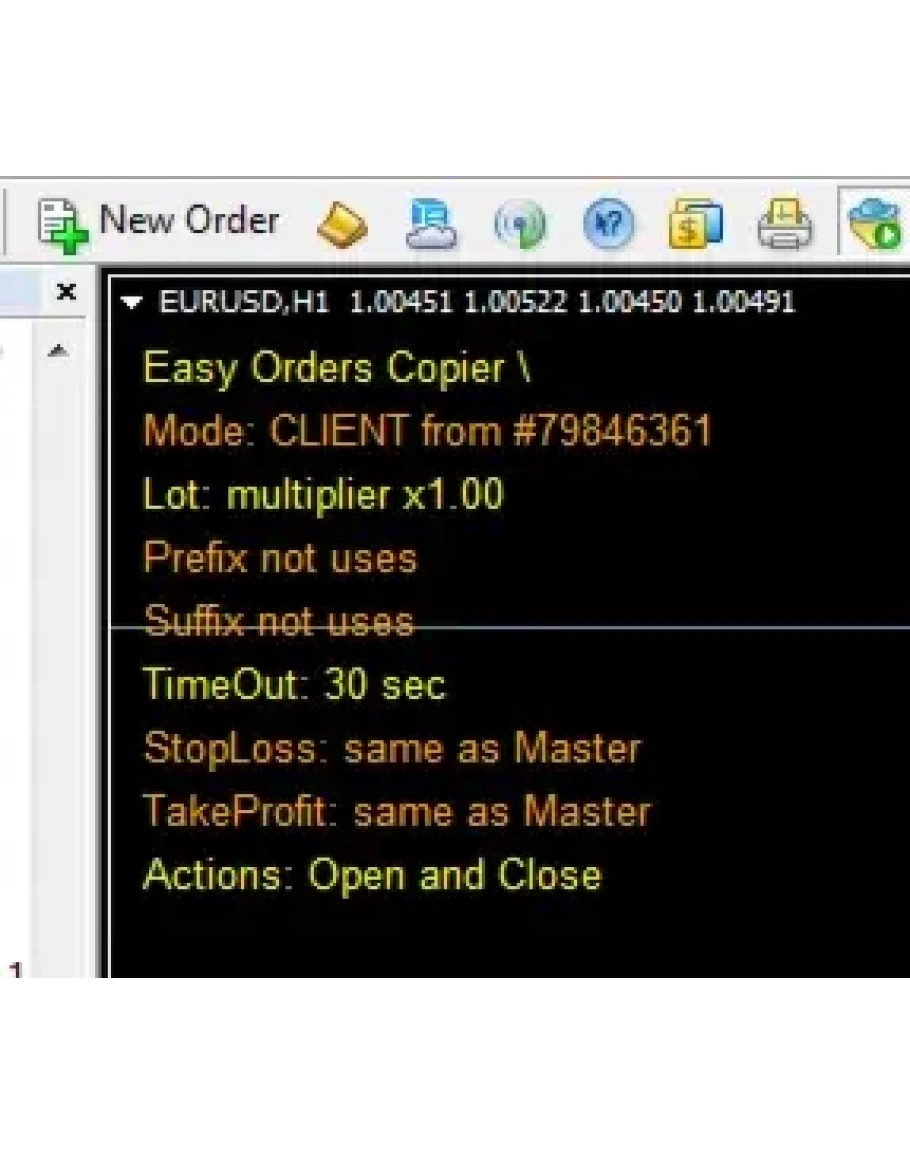Viewport: 910px width, 1155px height.
Task: Click the Actions: Open and Close text
Action: pyautogui.click(x=372, y=875)
